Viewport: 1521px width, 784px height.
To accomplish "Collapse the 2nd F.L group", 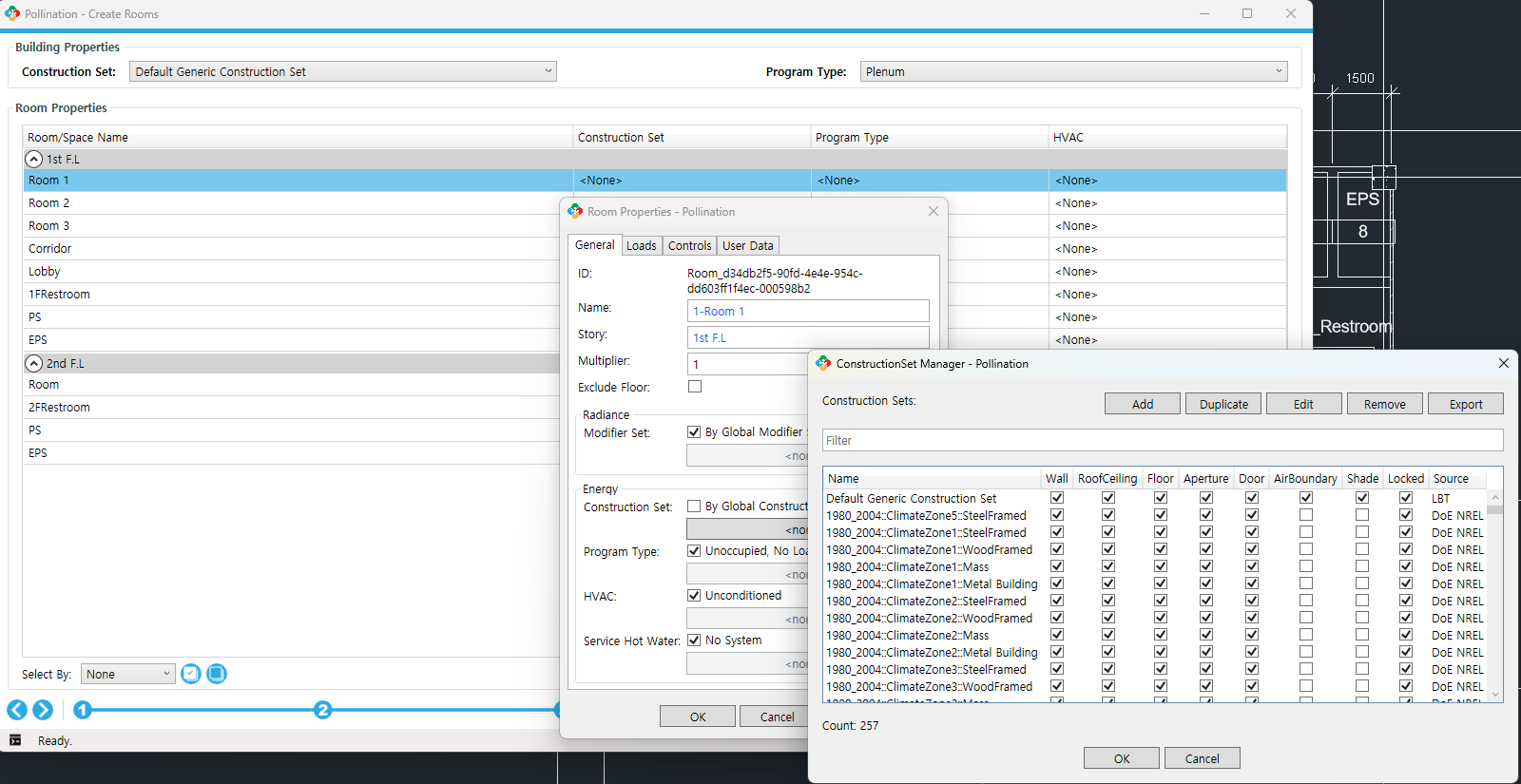I will pyautogui.click(x=34, y=363).
